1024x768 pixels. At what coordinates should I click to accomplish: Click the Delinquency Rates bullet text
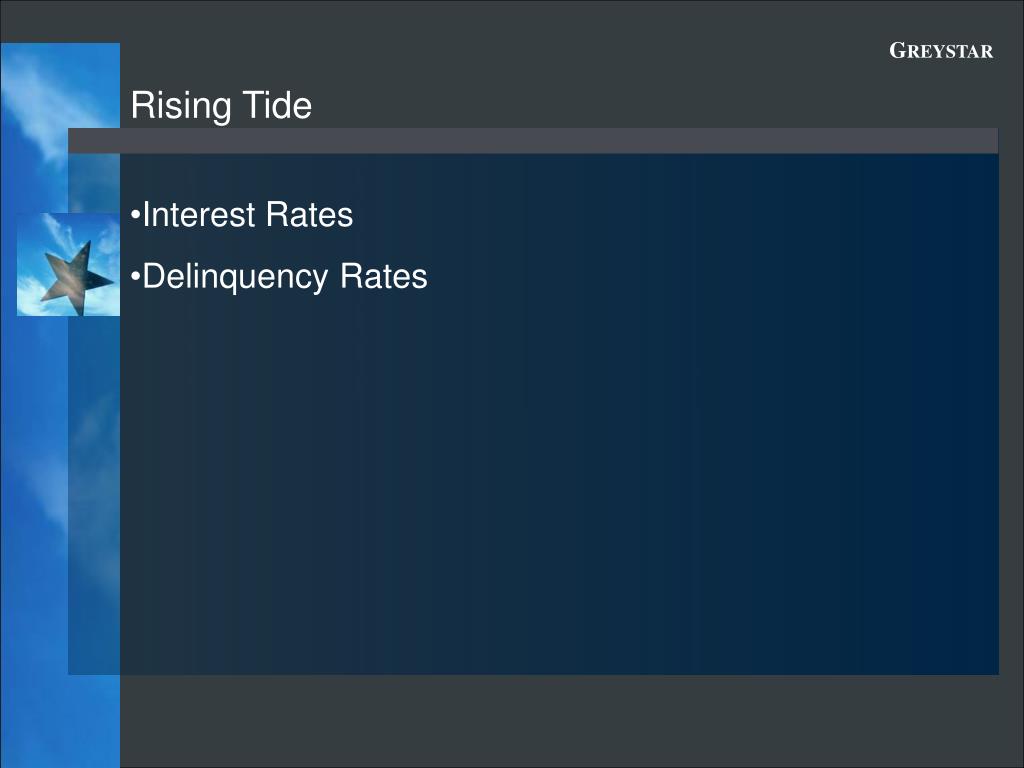[279, 276]
